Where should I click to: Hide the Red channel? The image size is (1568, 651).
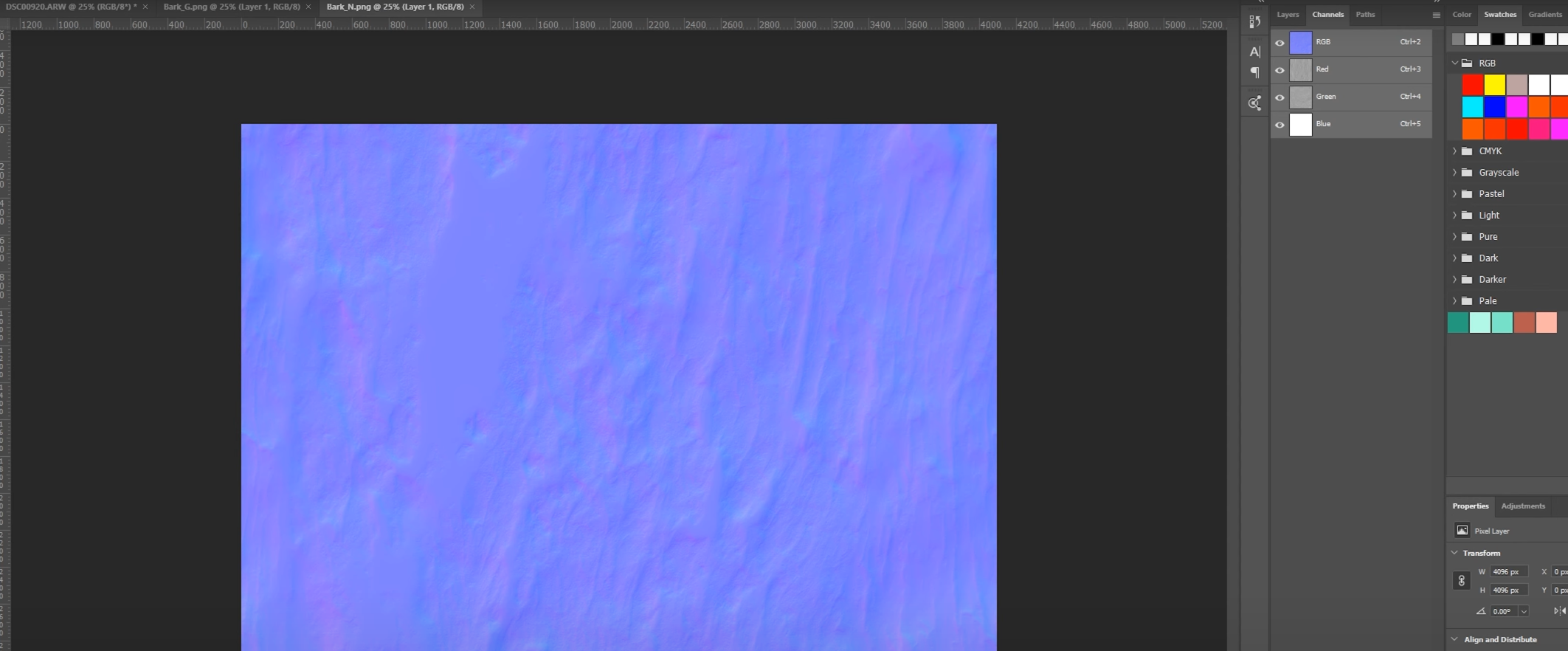(1279, 70)
